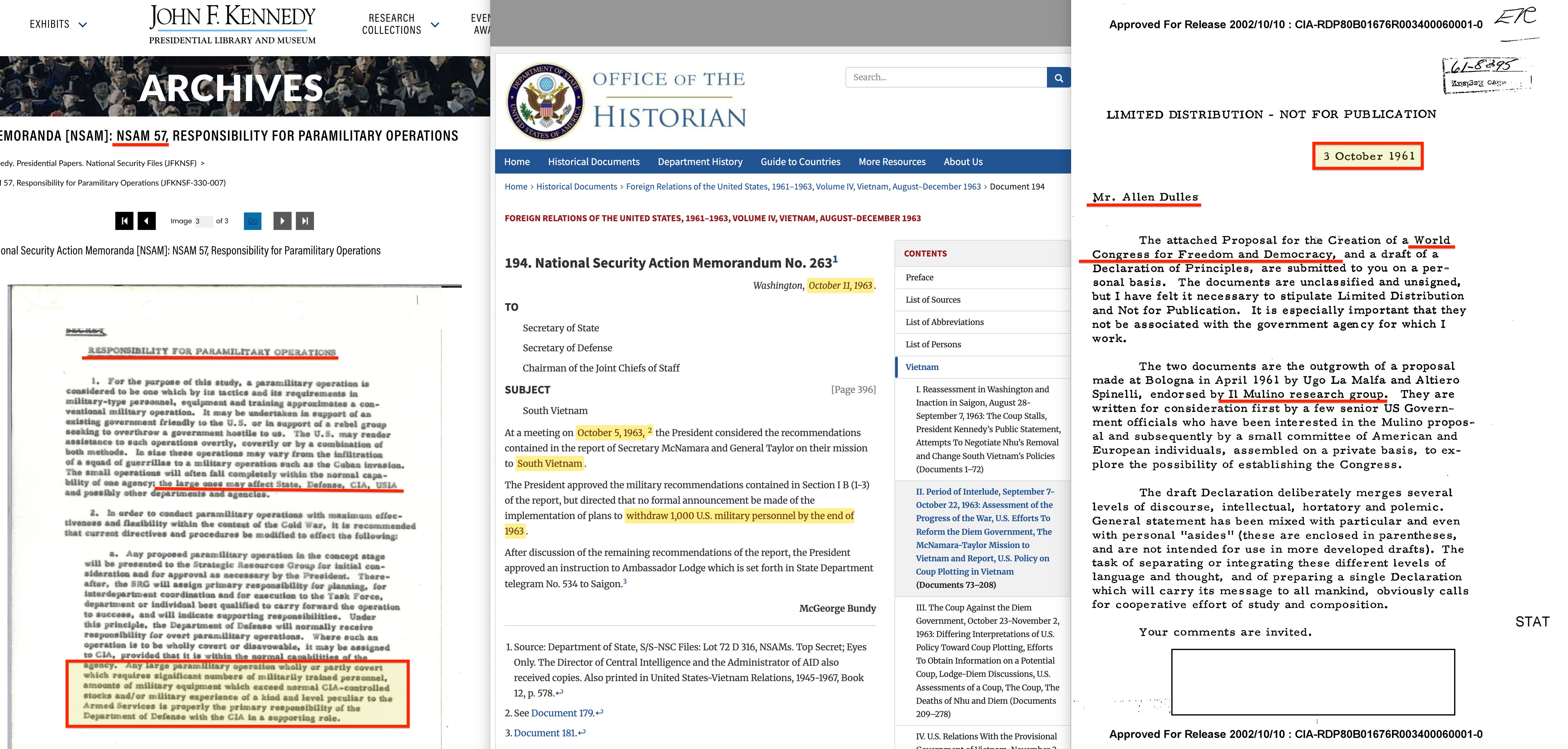1568x749 pixels.
Task: Open the Home nav menu item
Action: [x=517, y=162]
